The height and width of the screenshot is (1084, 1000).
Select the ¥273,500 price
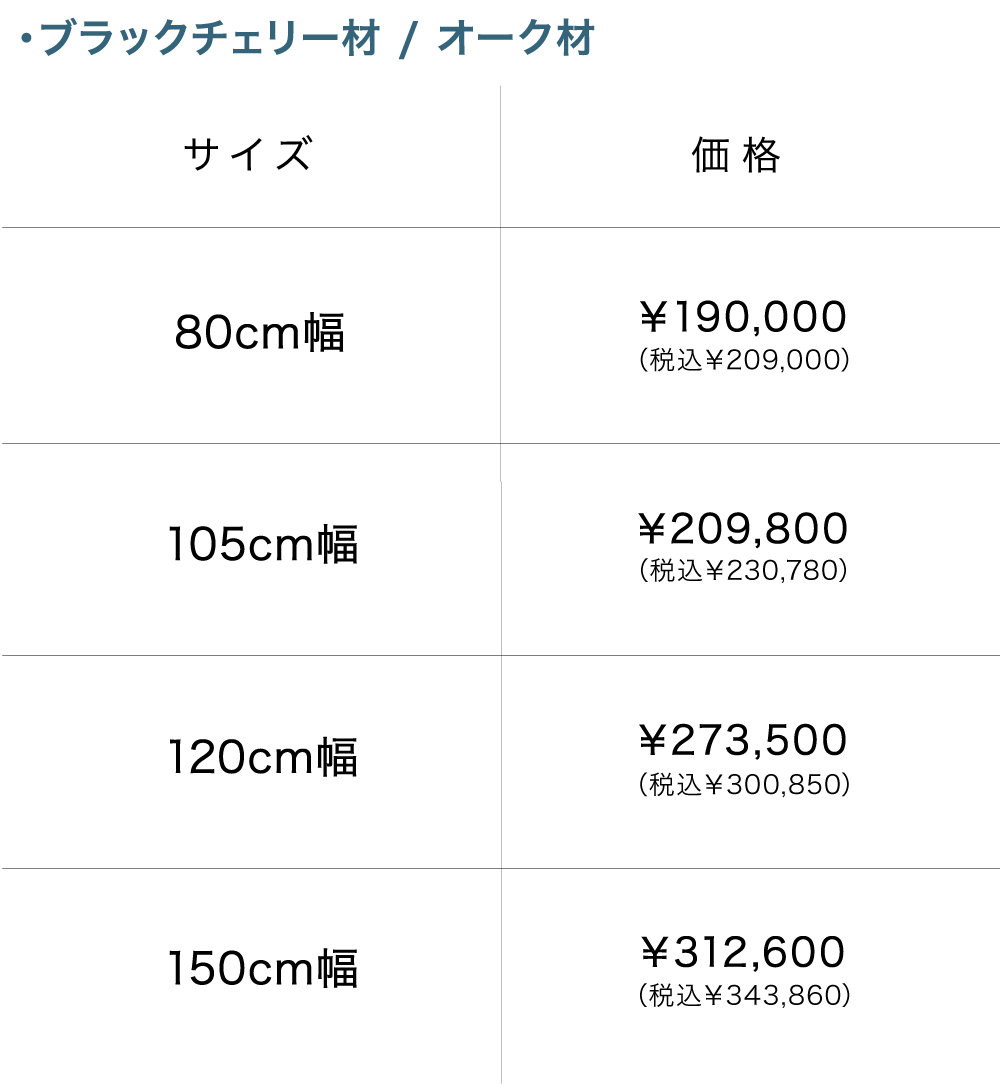pos(743,741)
